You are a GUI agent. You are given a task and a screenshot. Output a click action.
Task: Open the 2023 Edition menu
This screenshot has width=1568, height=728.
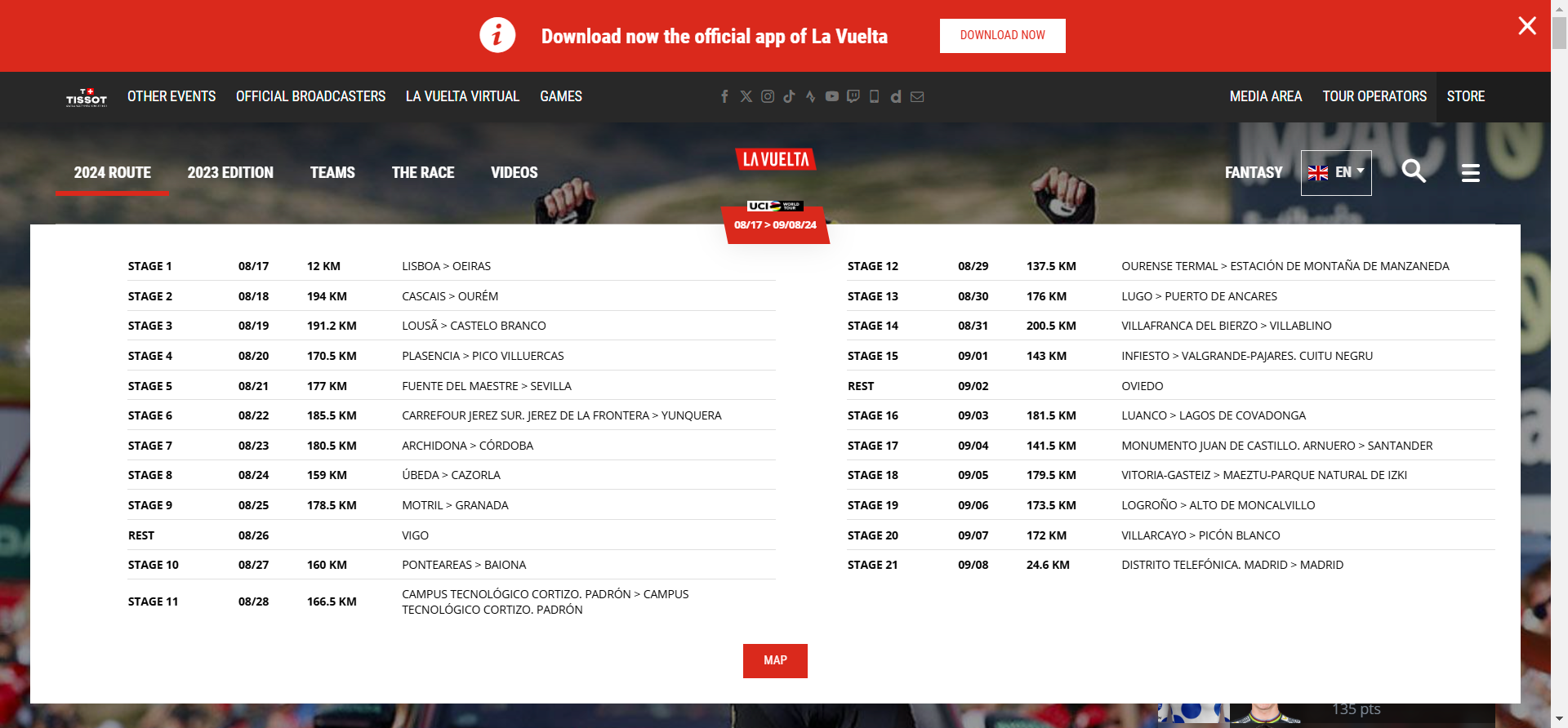[230, 172]
